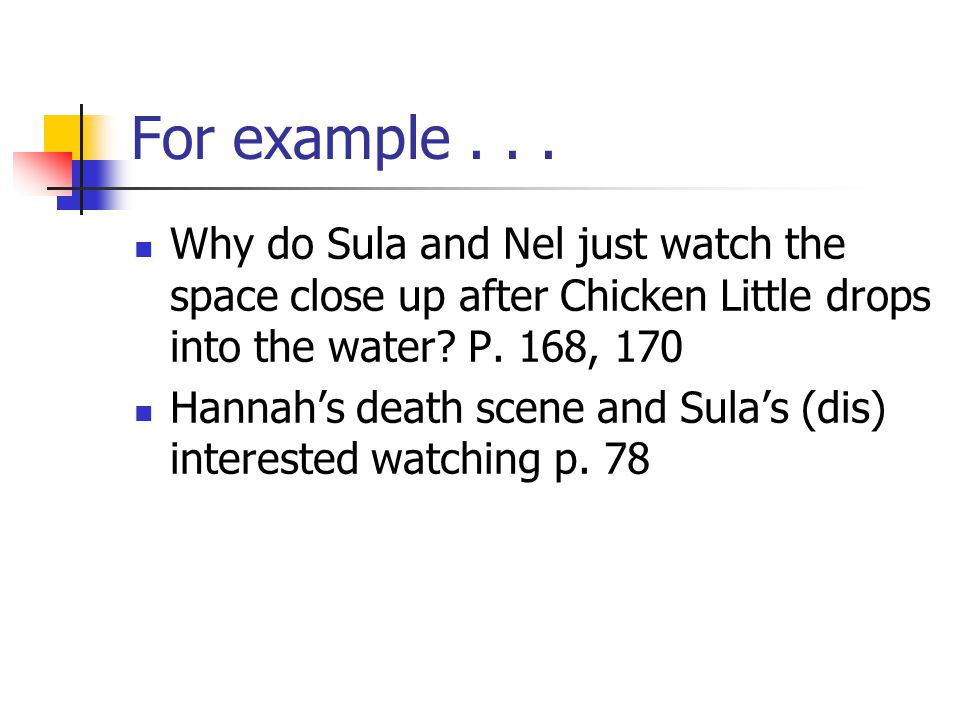Click the words "Chicken Little"
This screenshot has width=960, height=720.
point(686,296)
